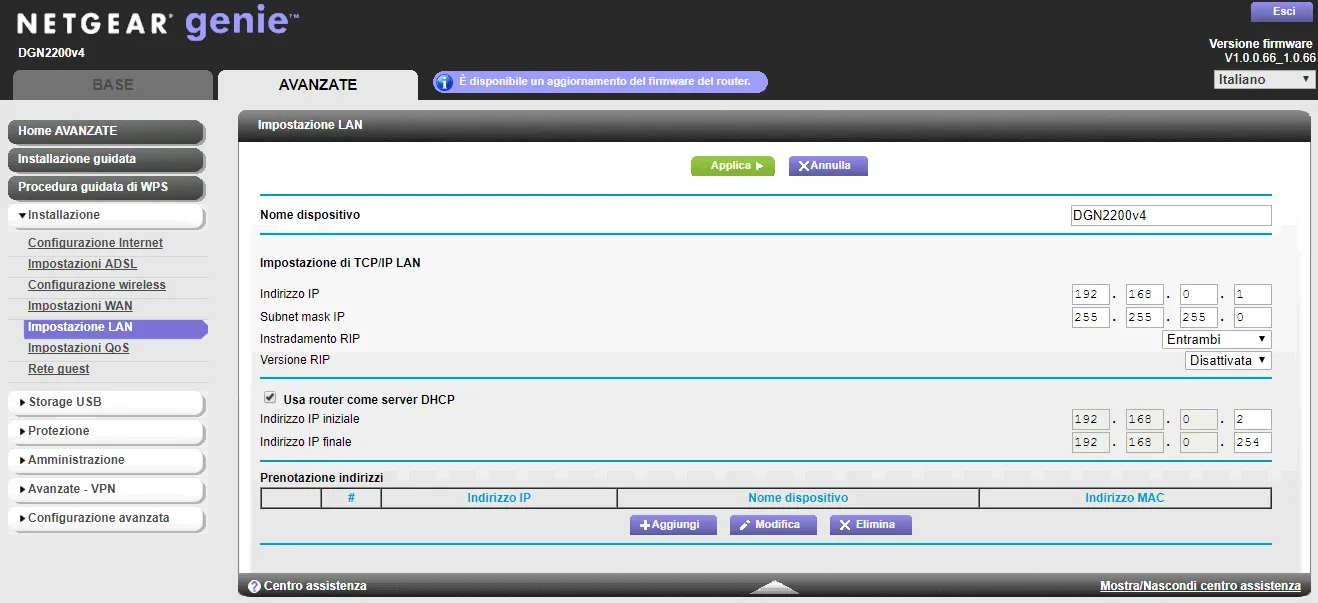Click the NETGEAR genie logo
The image size is (1318, 603).
tap(158, 24)
